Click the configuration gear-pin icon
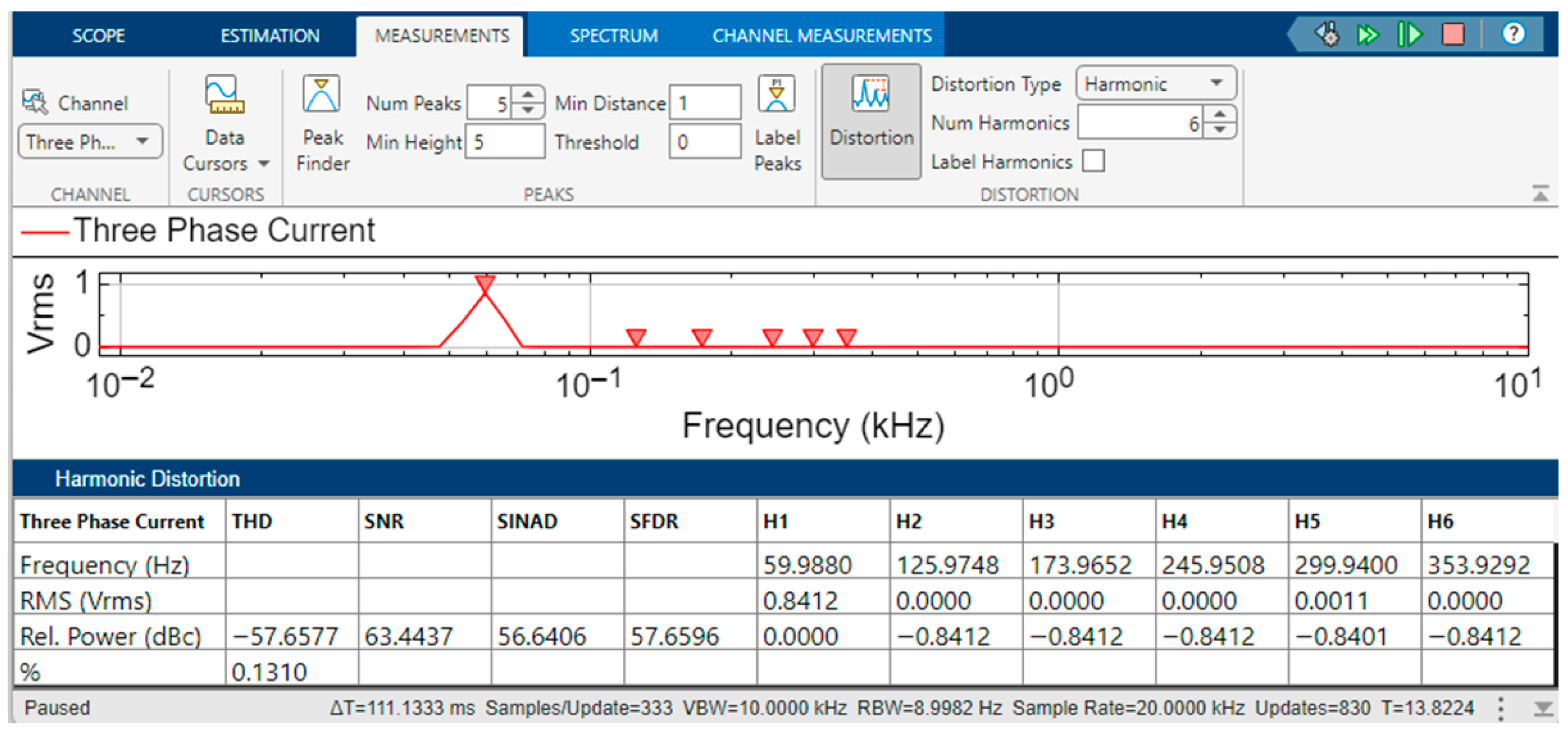This screenshot has width=1568, height=735. [1327, 34]
